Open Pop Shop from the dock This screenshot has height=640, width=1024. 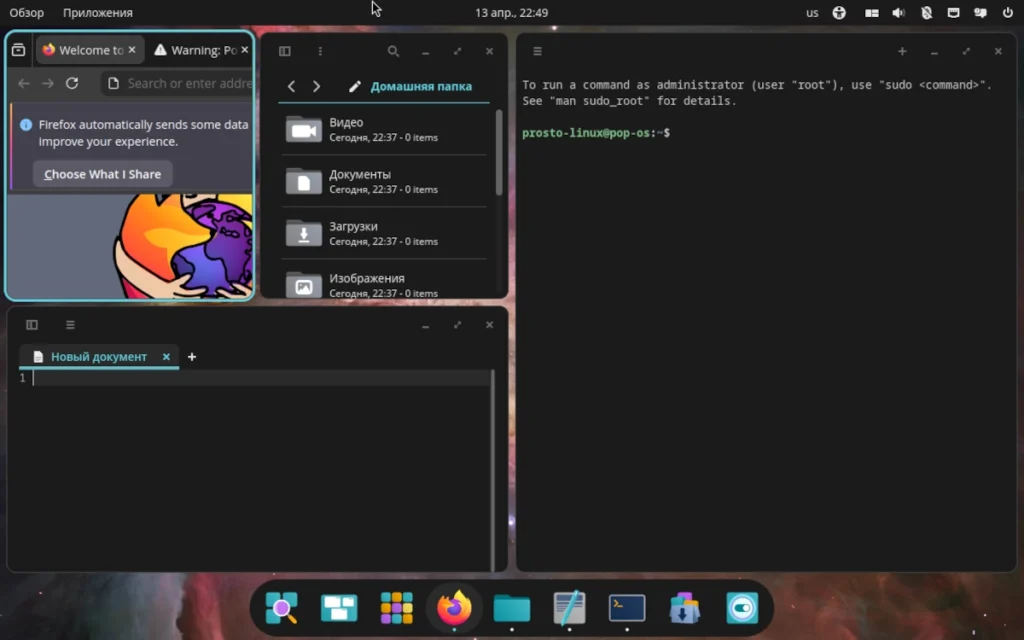point(684,608)
